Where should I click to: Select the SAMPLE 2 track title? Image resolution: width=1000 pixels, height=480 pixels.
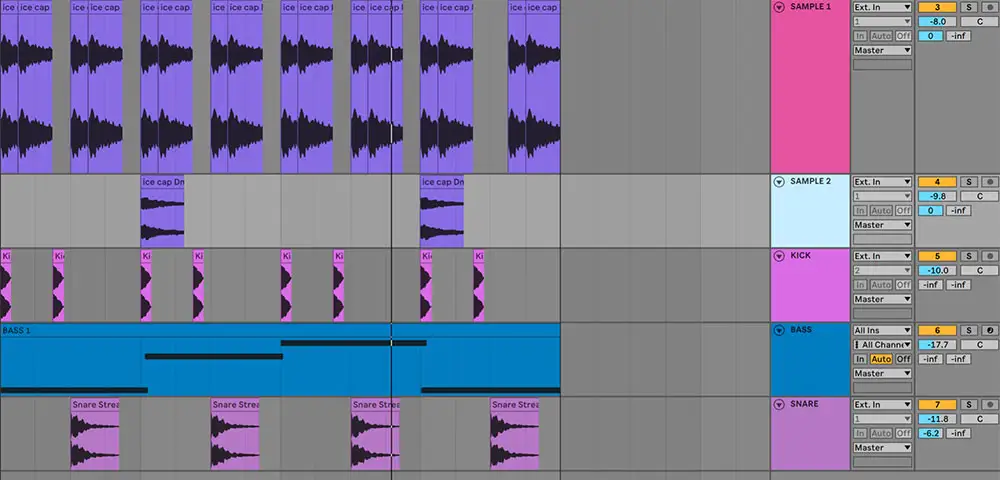(x=810, y=182)
